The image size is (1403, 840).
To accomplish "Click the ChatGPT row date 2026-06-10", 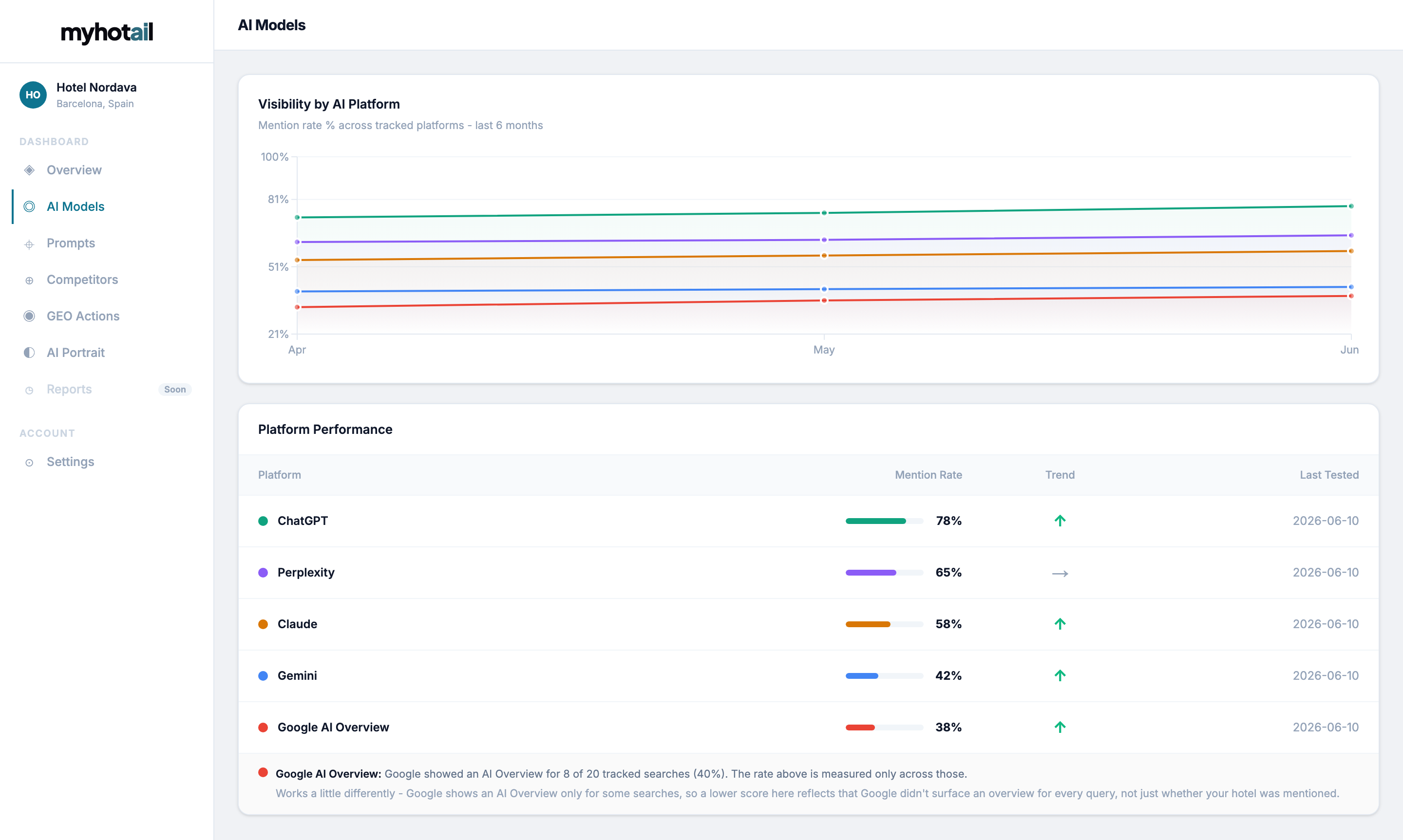I will pos(1326,521).
